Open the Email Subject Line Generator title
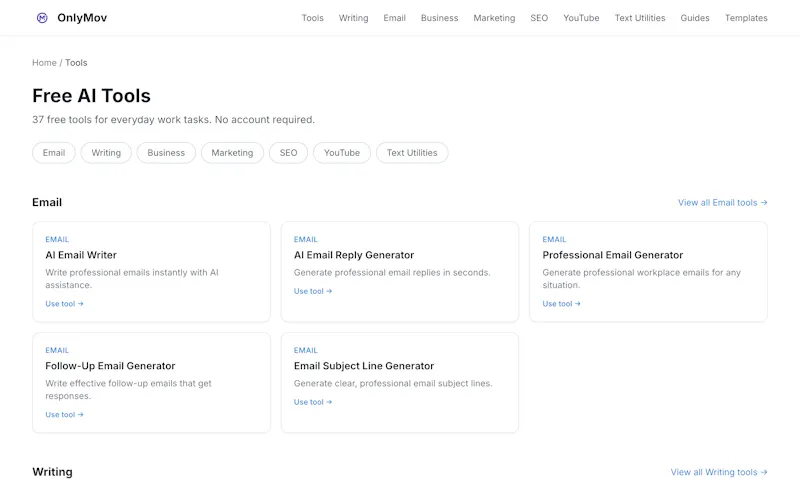Image resolution: width=800 pixels, height=479 pixels. (364, 366)
